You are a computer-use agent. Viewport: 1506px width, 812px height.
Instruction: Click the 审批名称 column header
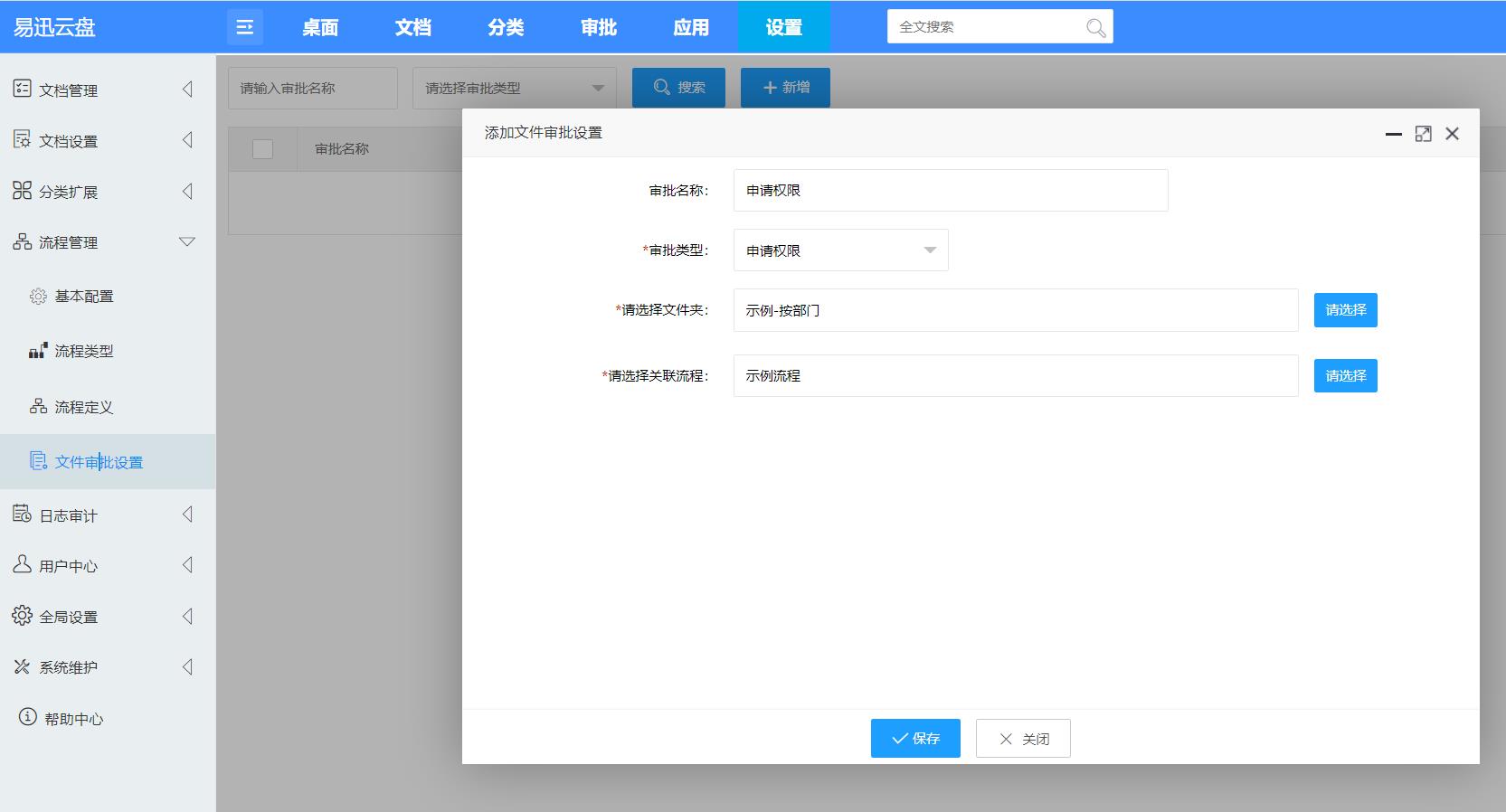coord(342,149)
